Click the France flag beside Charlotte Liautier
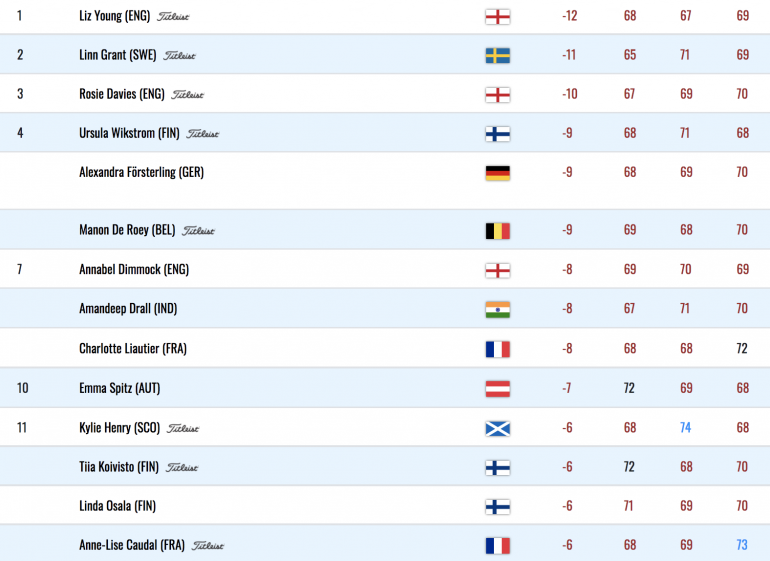The image size is (770, 561). tap(497, 349)
